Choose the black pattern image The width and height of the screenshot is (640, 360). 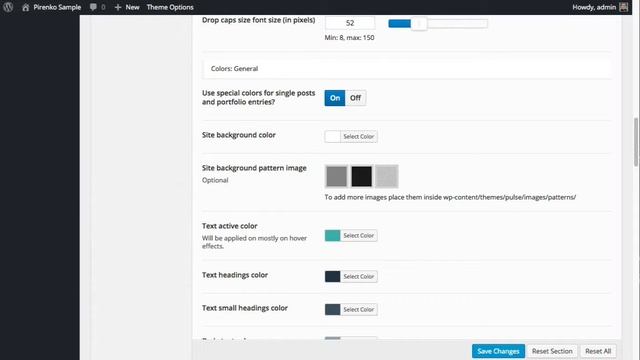coord(362,176)
